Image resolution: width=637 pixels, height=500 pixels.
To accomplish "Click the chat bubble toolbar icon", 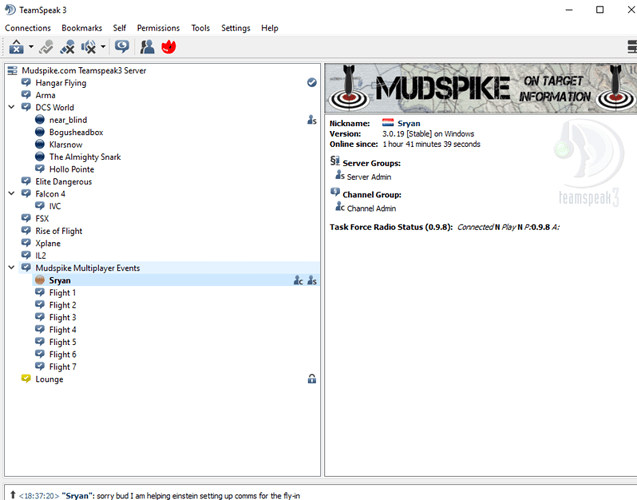I will pyautogui.click(x=122, y=46).
